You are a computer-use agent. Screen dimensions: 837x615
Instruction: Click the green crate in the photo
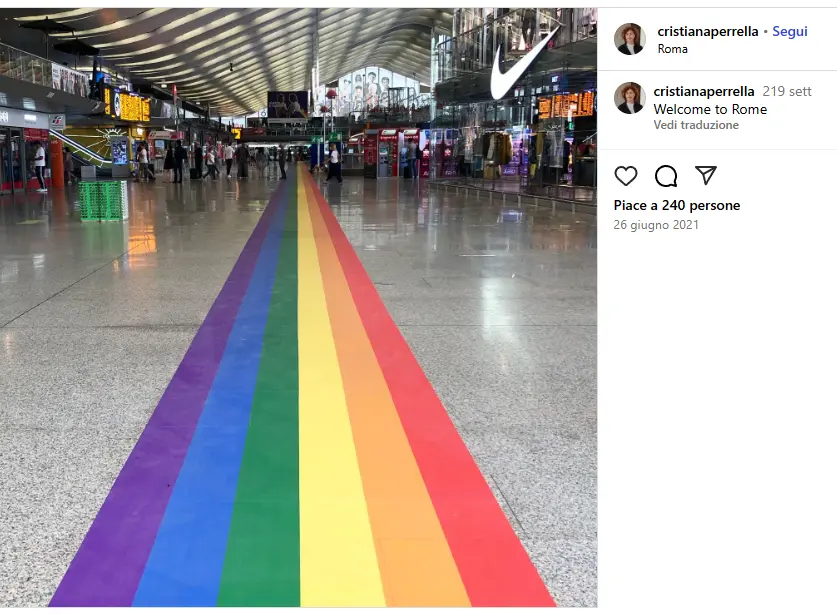104,200
